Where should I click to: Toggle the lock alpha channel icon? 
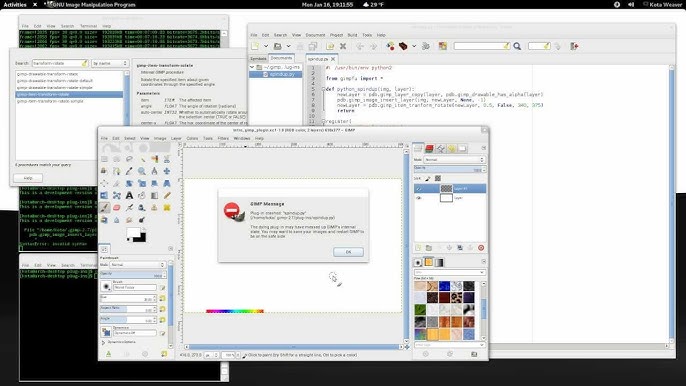coord(438,178)
